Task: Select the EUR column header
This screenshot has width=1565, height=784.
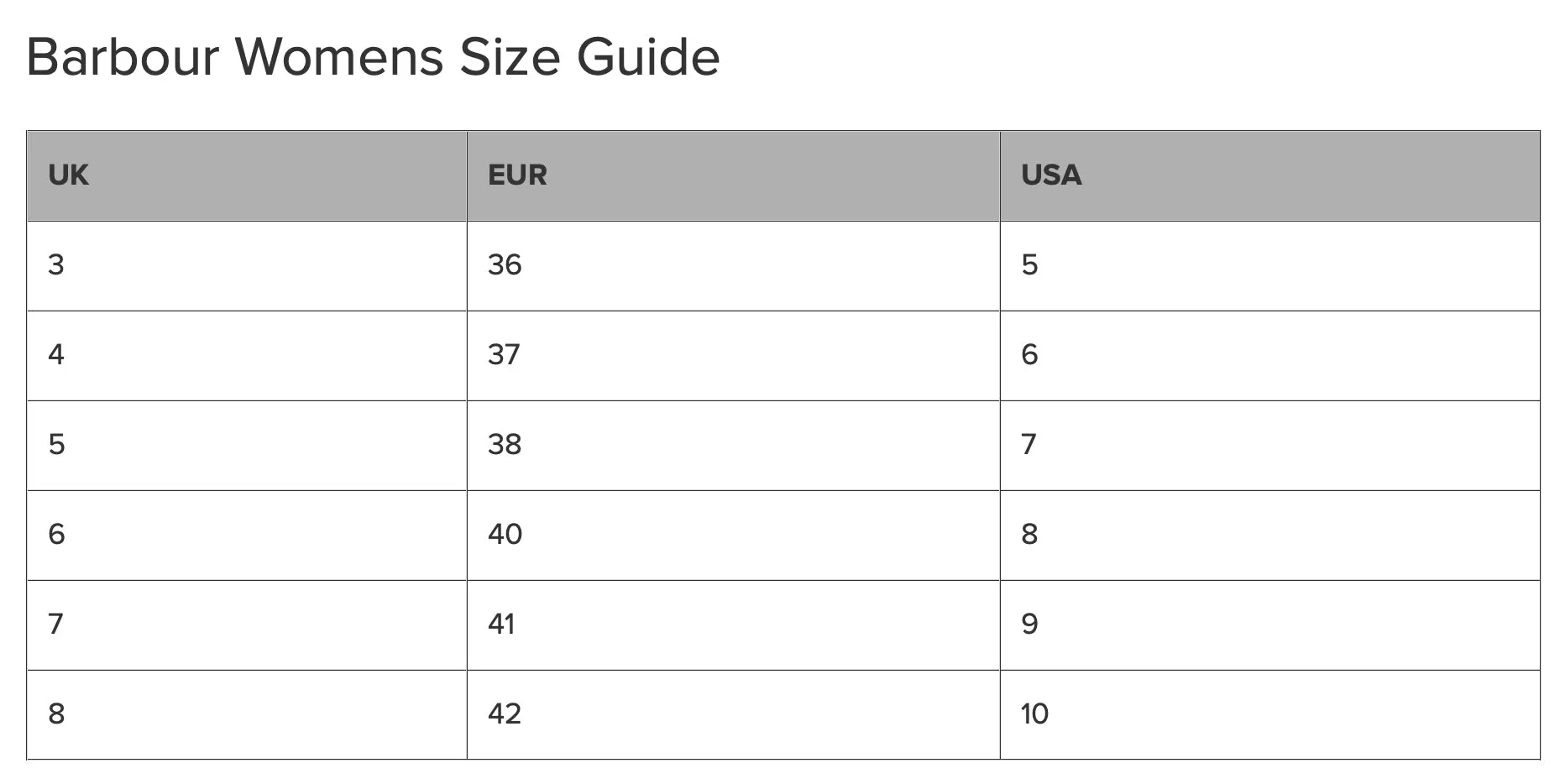Action: tap(733, 175)
